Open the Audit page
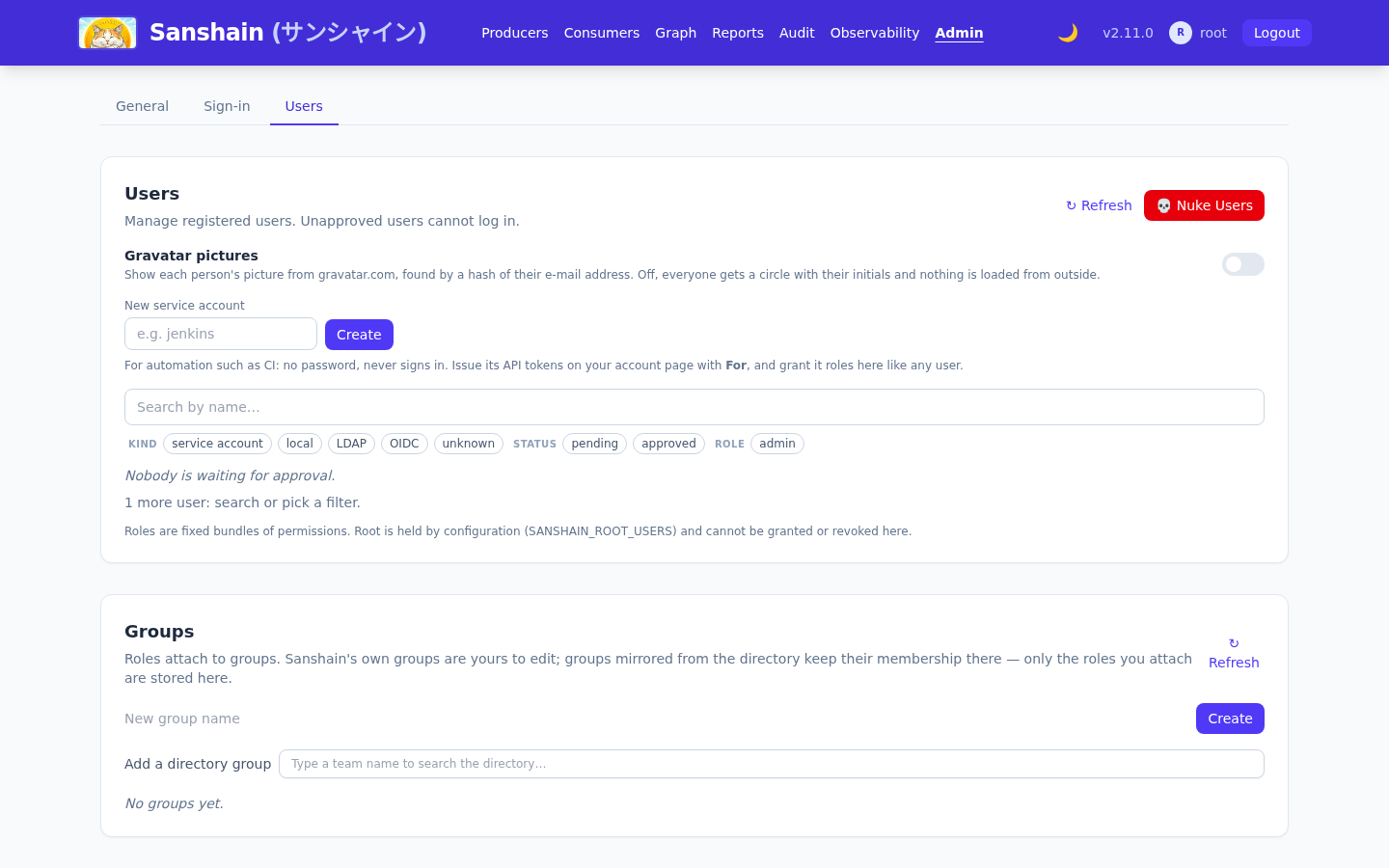The height and width of the screenshot is (868, 1389). tap(797, 33)
